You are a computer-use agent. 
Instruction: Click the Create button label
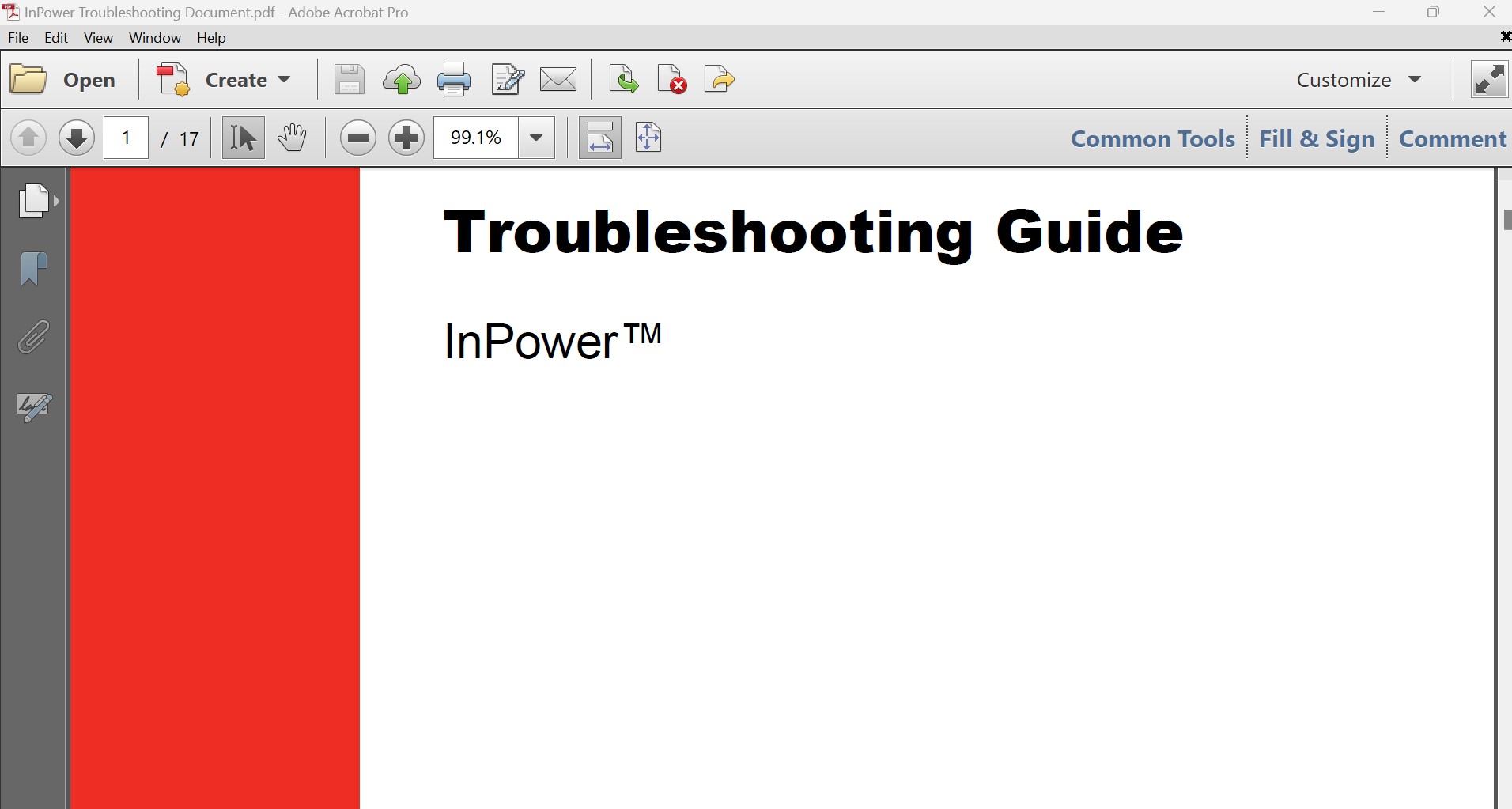click(236, 80)
